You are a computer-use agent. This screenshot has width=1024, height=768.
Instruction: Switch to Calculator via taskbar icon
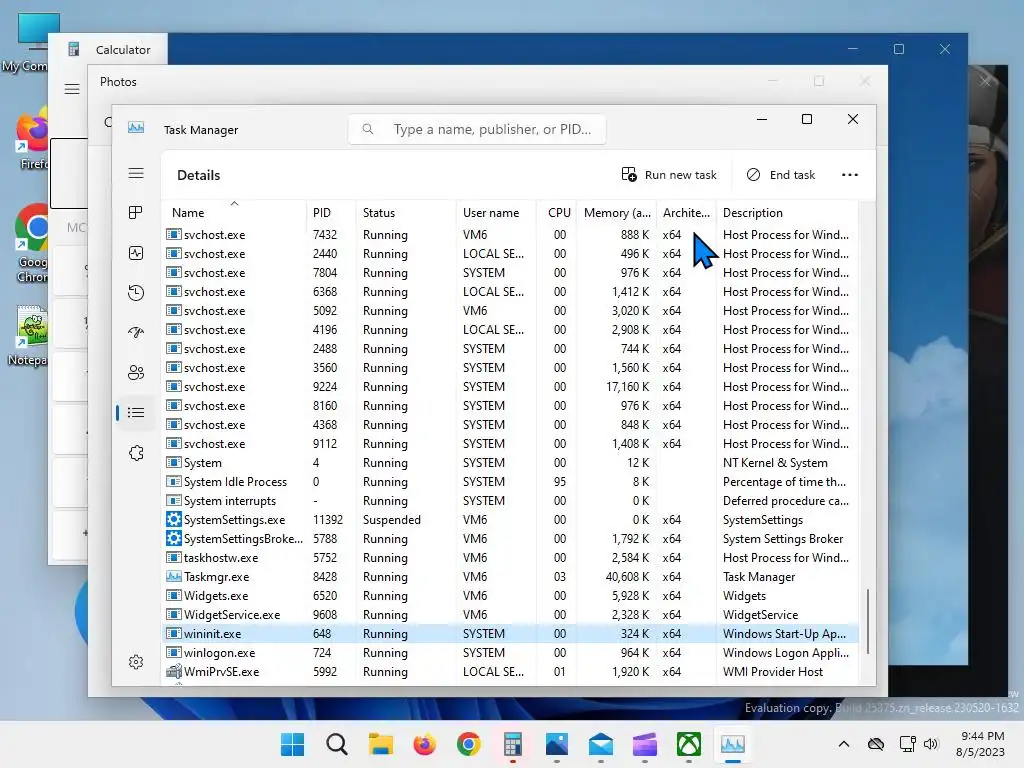[513, 744]
